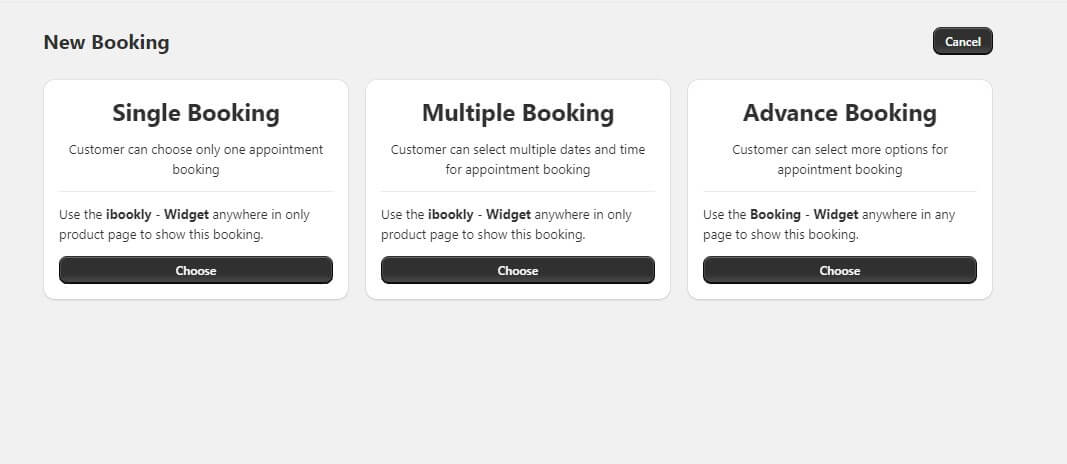1067x464 pixels.
Task: Click the 'select more options' description text
Action: (x=840, y=159)
